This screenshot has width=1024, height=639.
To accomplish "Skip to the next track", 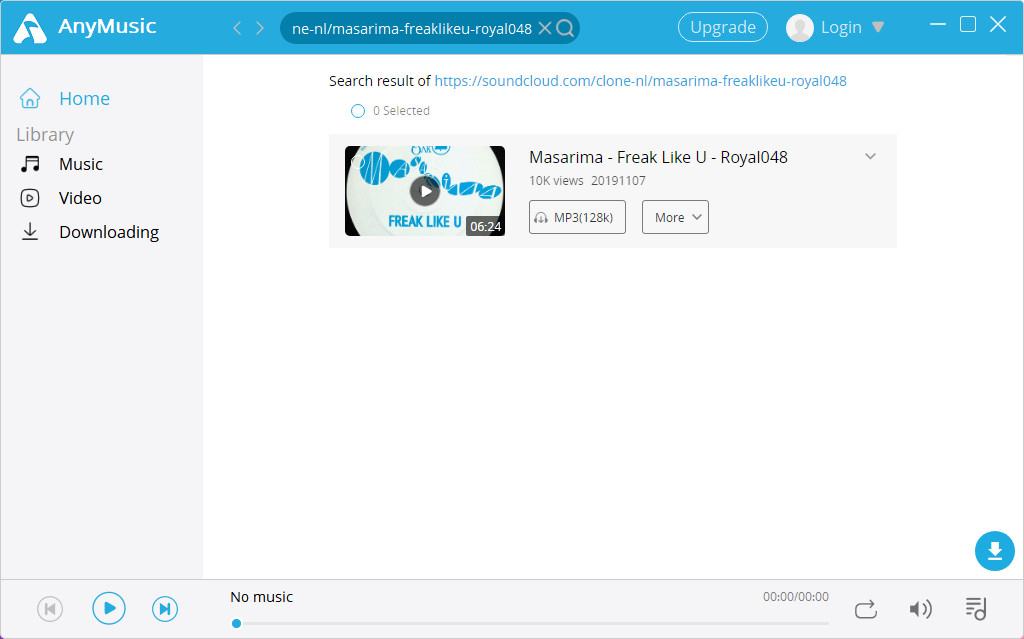I will 165,609.
